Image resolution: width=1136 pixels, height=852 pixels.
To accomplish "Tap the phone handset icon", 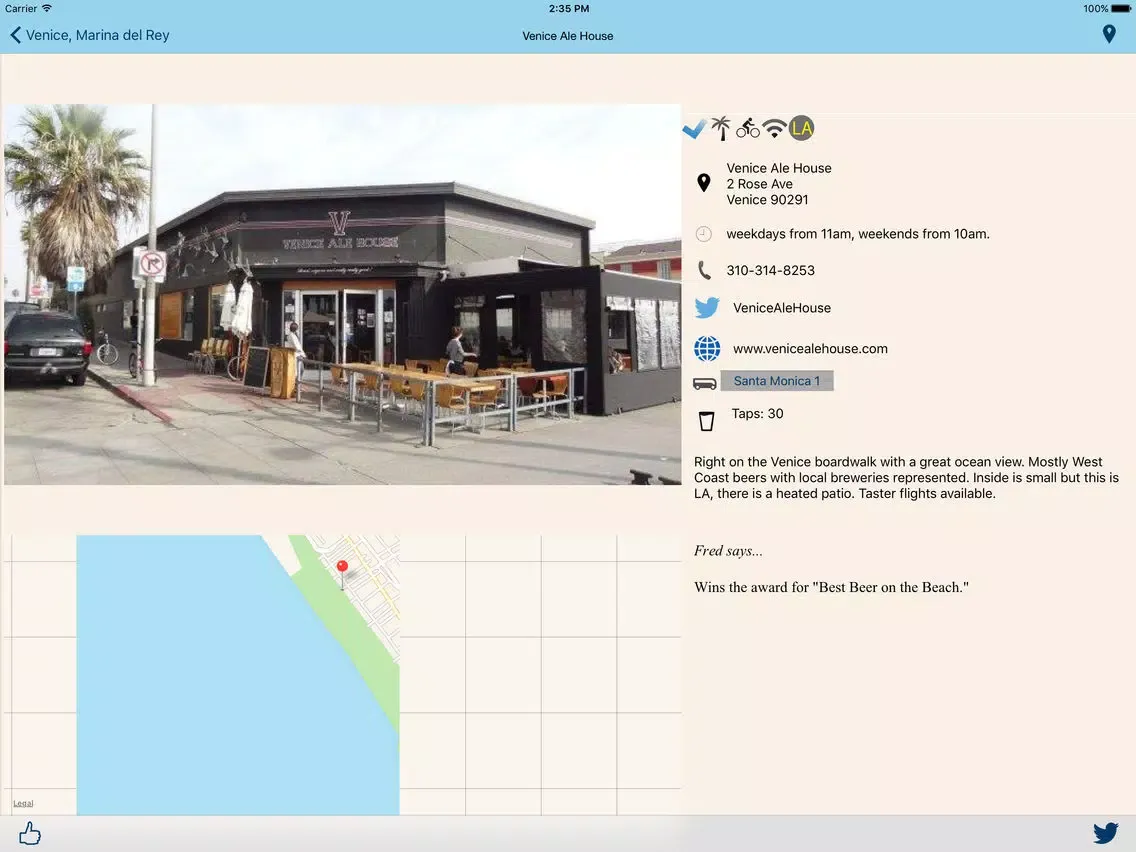I will [x=704, y=270].
